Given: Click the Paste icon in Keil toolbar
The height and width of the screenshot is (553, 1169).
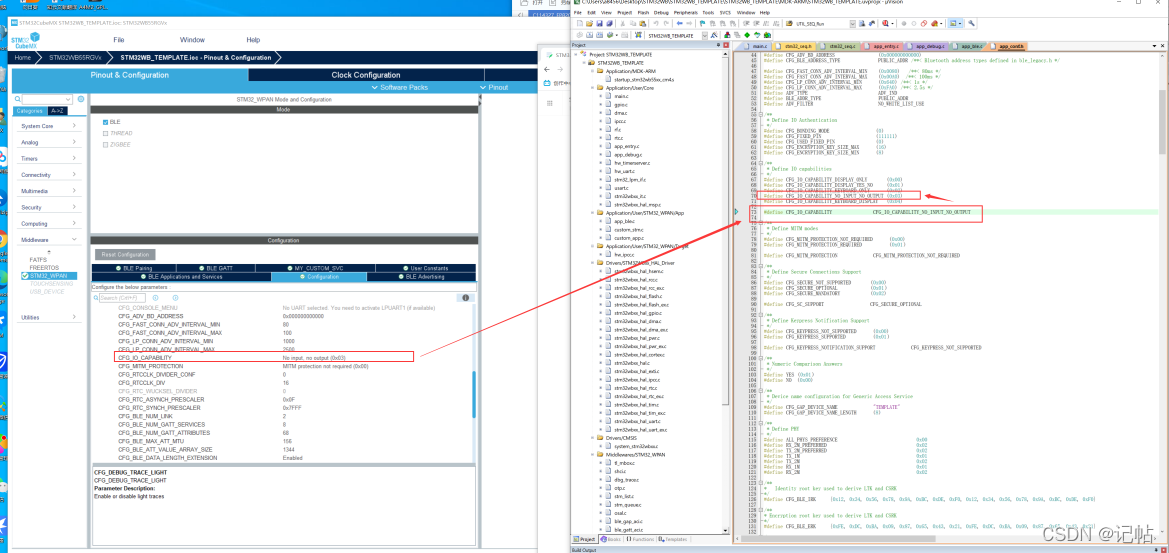Looking at the screenshot, I should point(643,24).
